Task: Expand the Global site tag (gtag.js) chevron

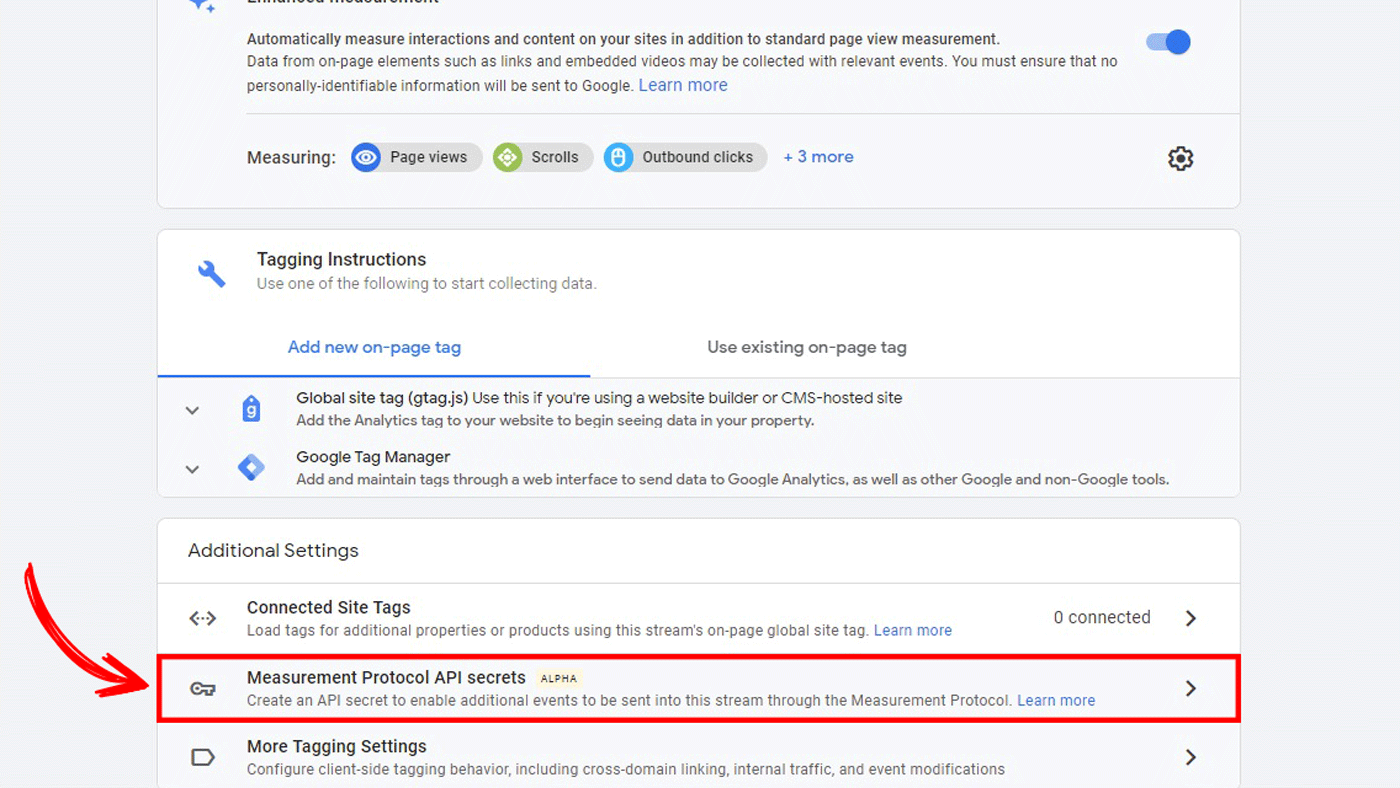Action: click(192, 410)
